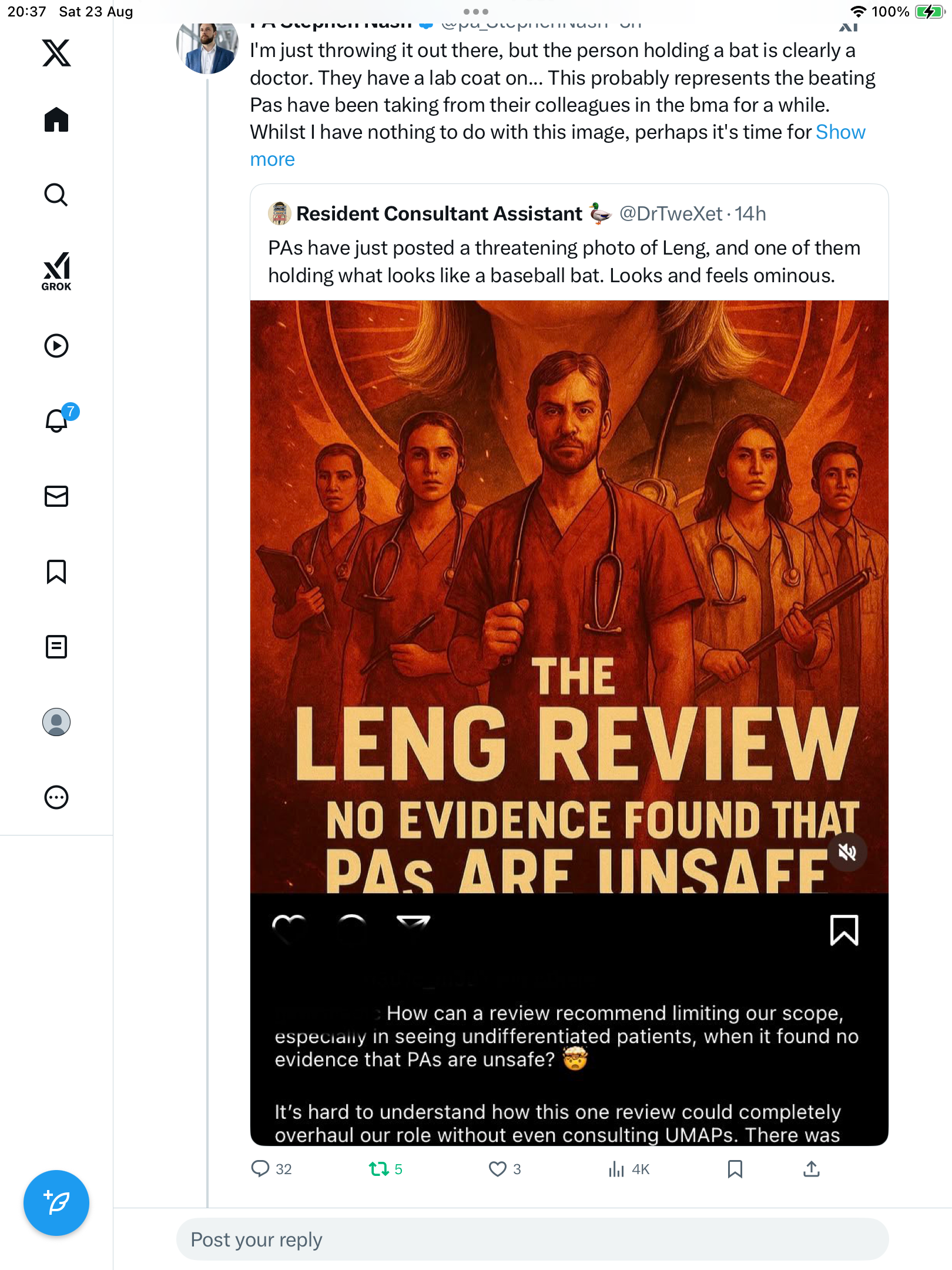This screenshot has height=1270, width=952.
Task: Open the three-dot menu at top
Action: coord(475,12)
